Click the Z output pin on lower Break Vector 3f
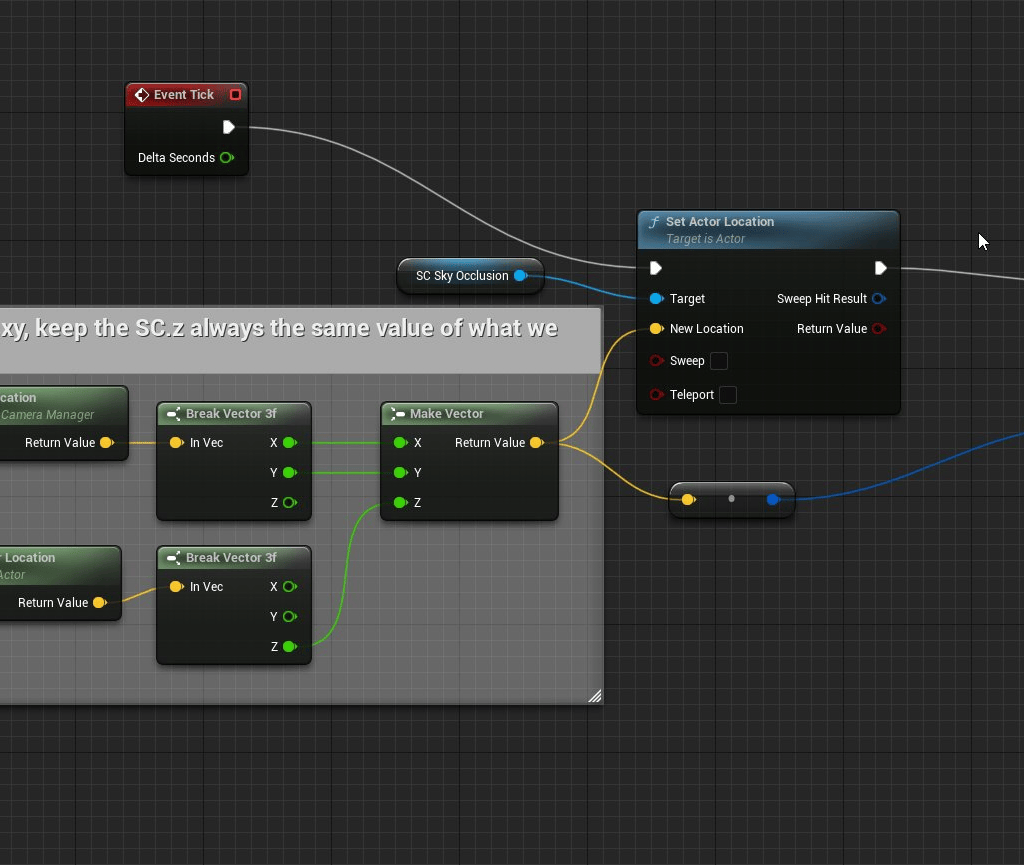The width and height of the screenshot is (1024, 865). (289, 646)
